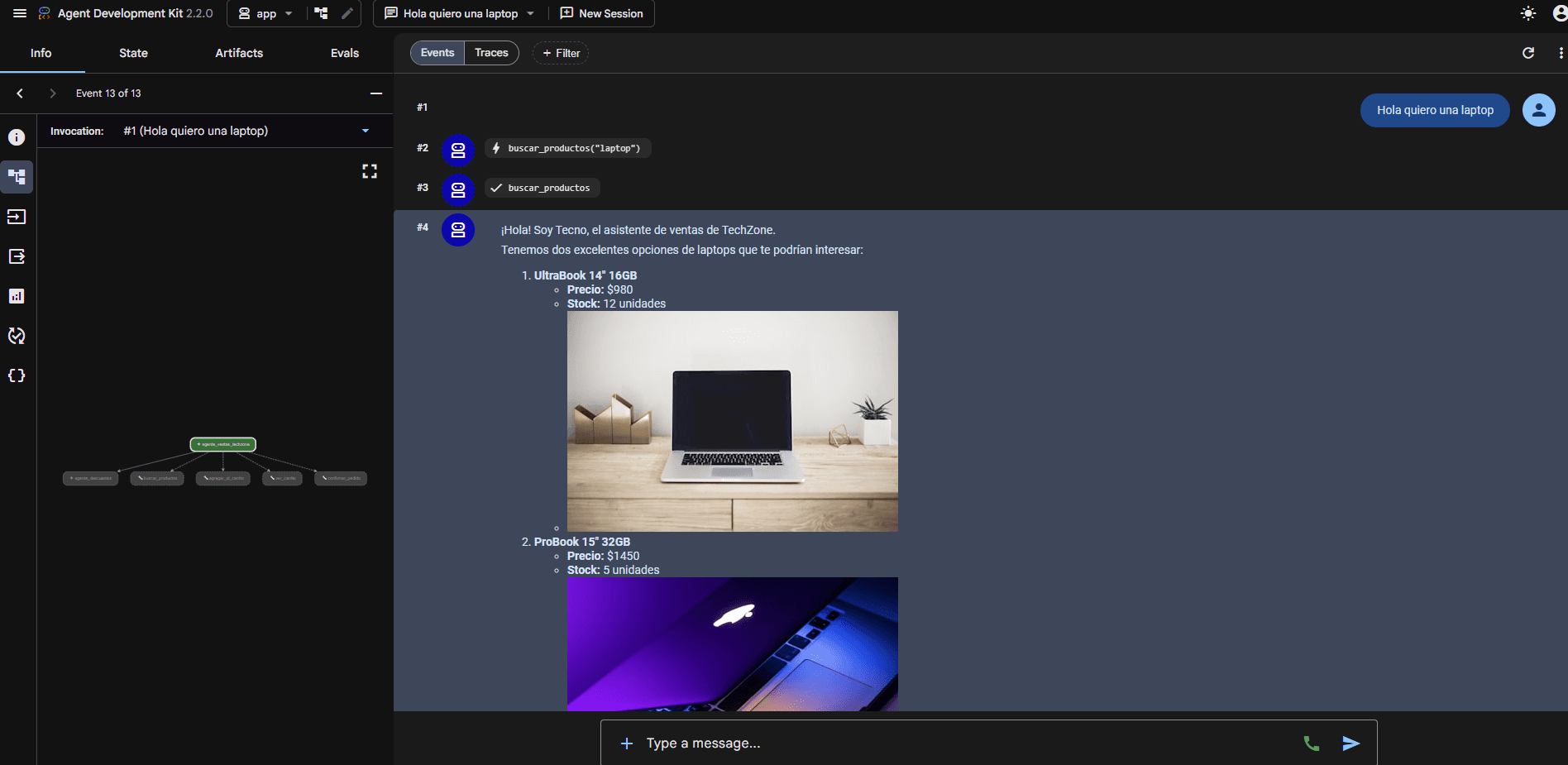This screenshot has width=1568, height=765.
Task: Select the agent graph sidebar icon
Action: point(17,177)
